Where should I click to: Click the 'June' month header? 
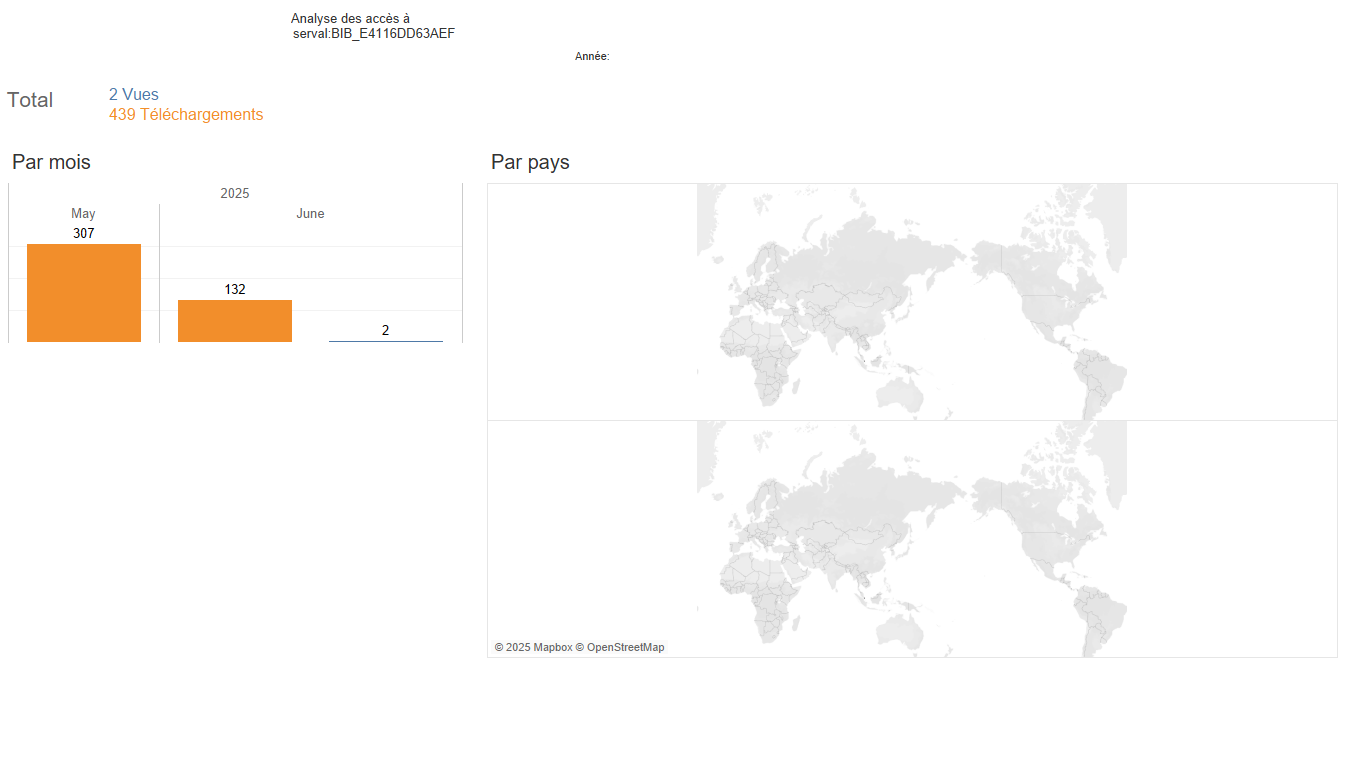point(310,214)
